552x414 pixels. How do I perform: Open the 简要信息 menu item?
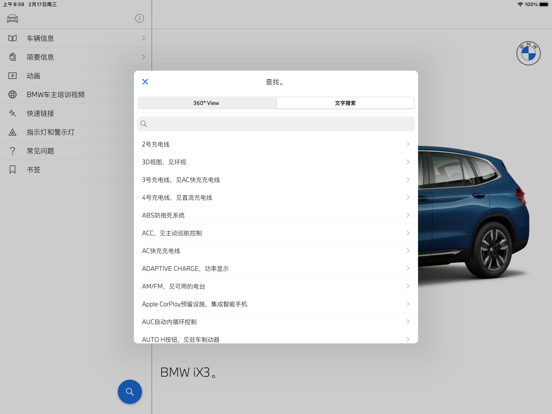click(76, 57)
